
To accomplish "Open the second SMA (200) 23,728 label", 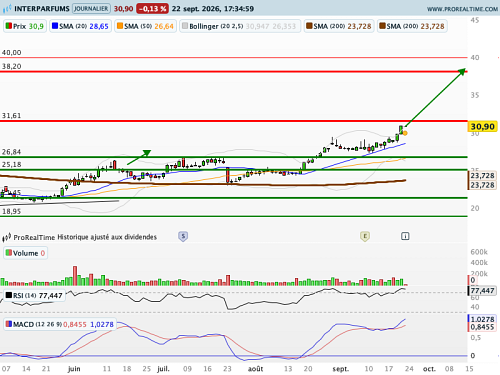I will (x=412, y=26).
